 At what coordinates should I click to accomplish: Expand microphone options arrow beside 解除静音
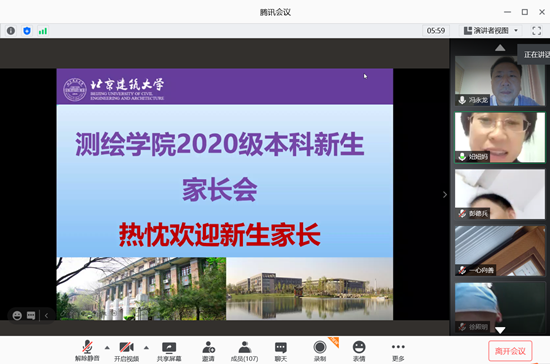pyautogui.click(x=107, y=348)
